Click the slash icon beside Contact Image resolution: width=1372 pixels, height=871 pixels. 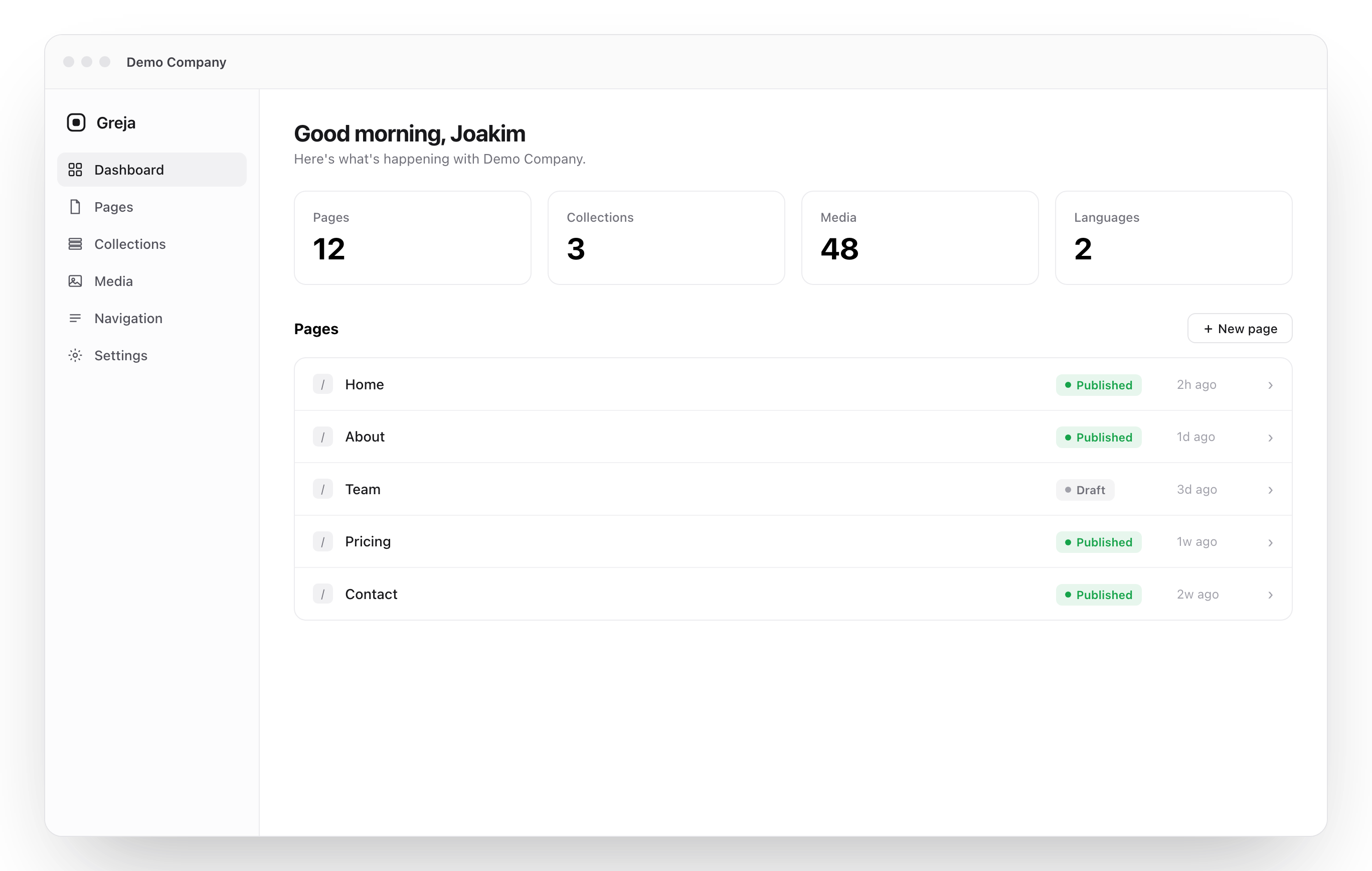point(323,594)
